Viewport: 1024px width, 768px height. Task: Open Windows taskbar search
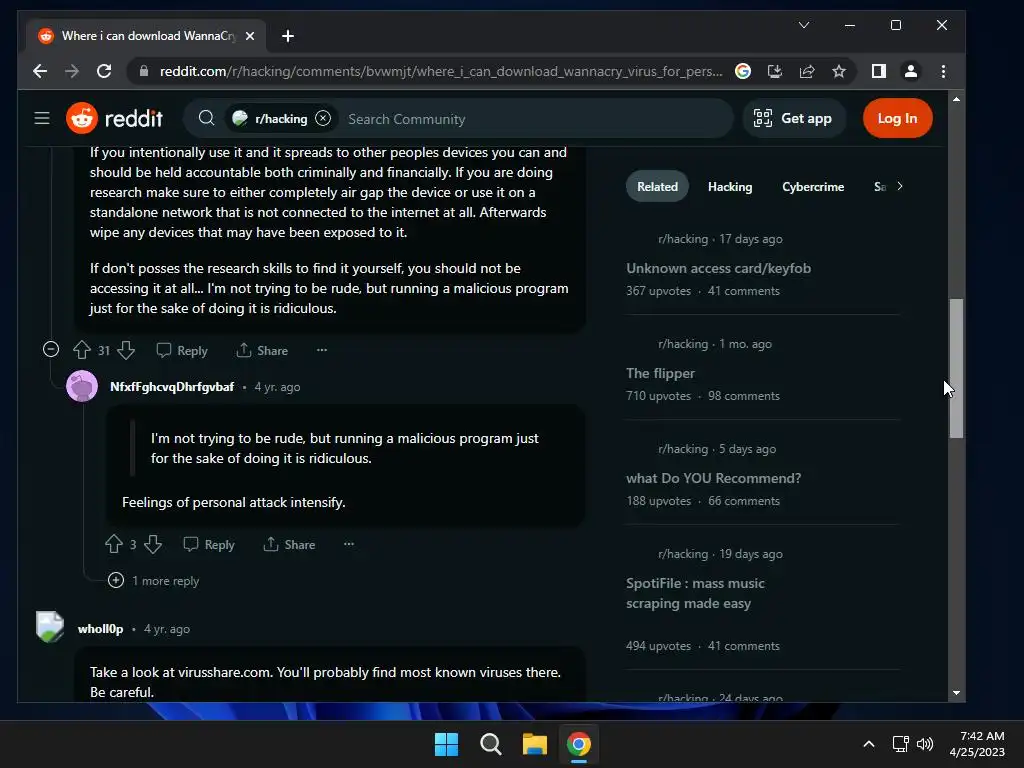point(490,744)
